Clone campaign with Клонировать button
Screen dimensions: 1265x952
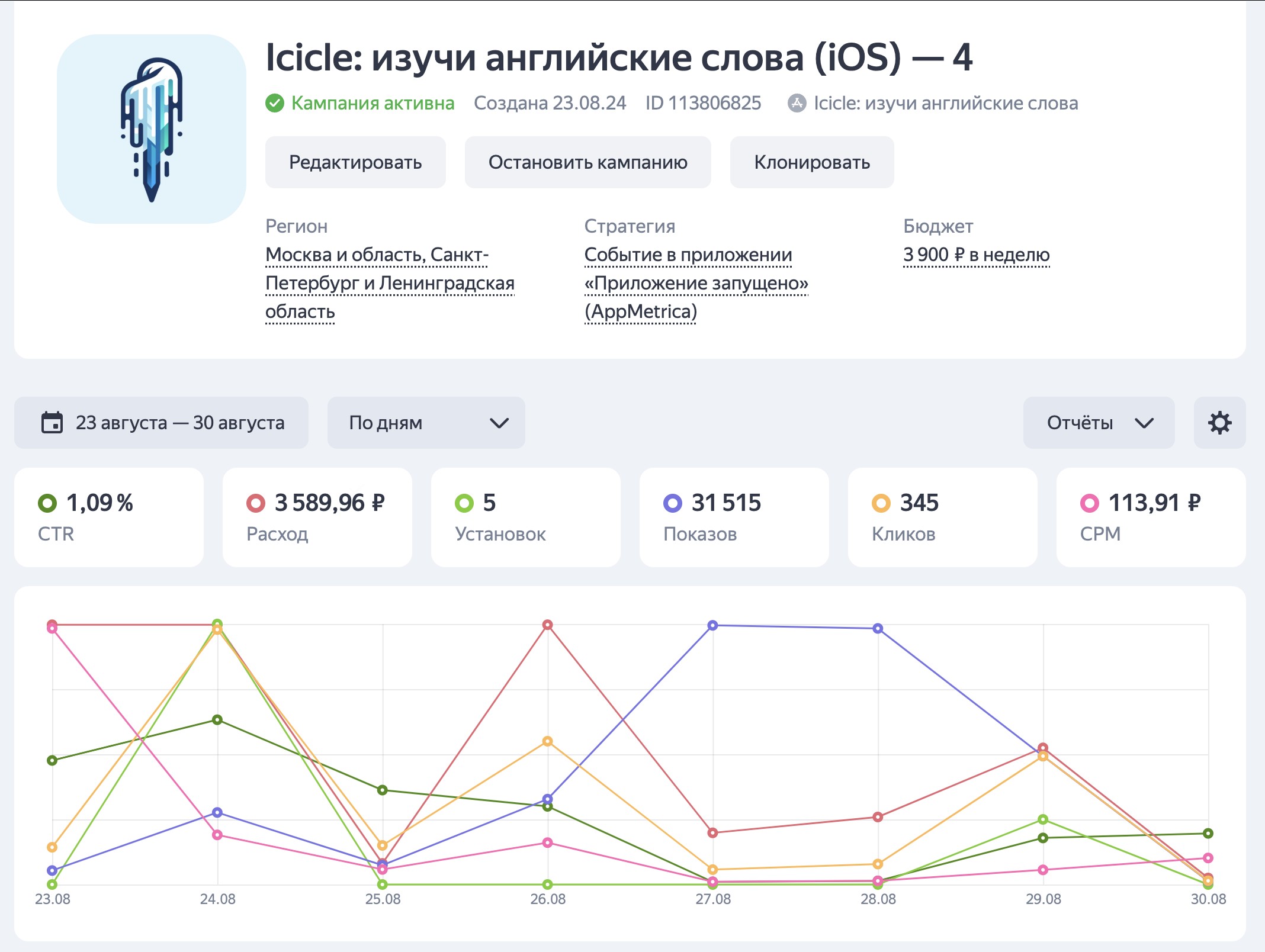[811, 162]
